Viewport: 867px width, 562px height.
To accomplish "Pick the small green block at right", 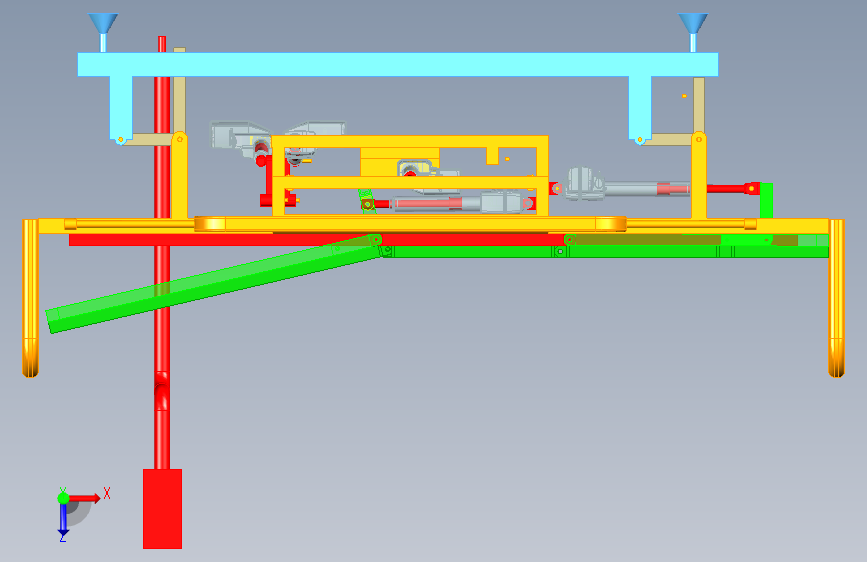I will click(x=766, y=200).
